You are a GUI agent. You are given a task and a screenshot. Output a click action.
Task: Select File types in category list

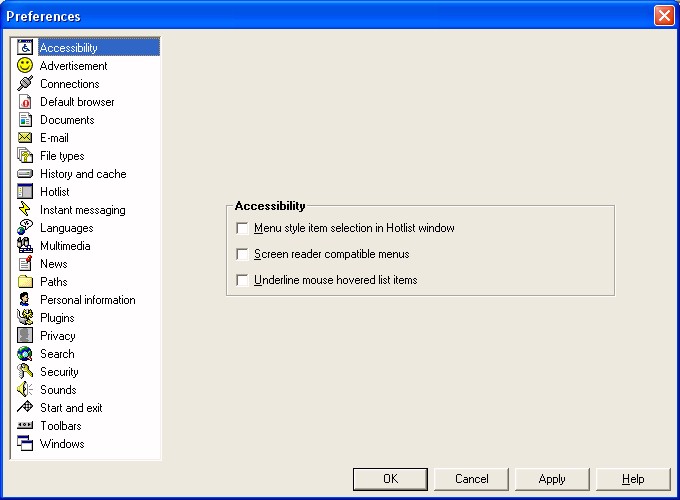pos(62,156)
